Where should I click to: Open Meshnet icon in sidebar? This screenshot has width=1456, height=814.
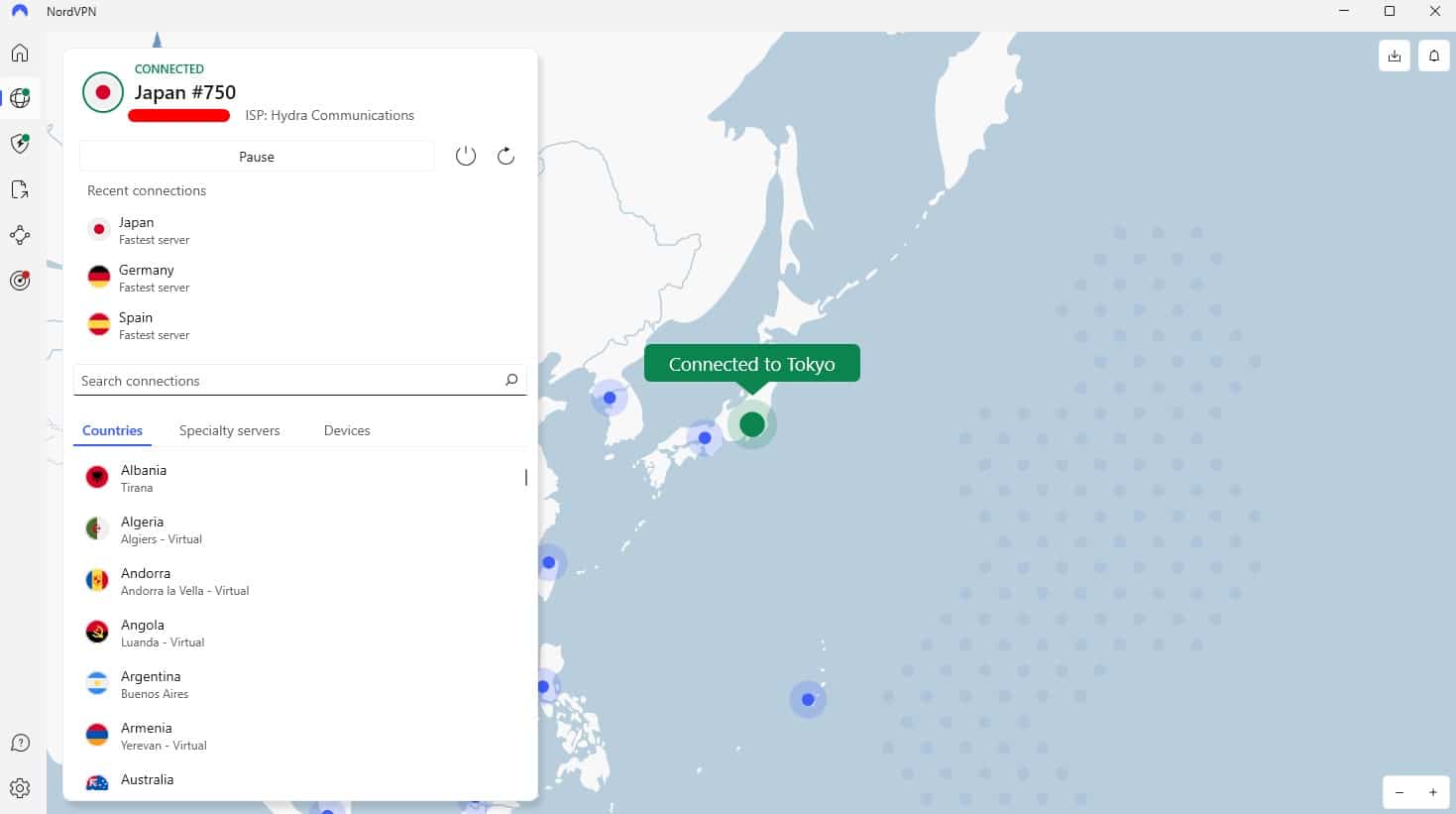point(20,235)
